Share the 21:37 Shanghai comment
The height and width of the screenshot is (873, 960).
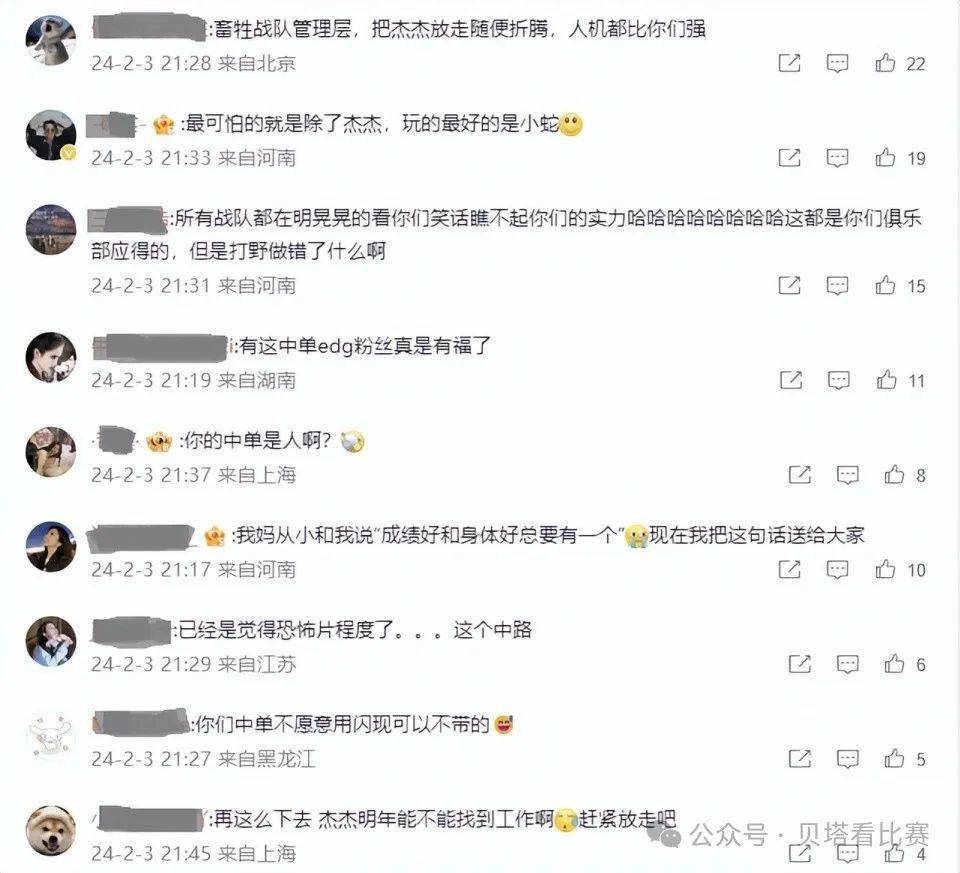[800, 474]
